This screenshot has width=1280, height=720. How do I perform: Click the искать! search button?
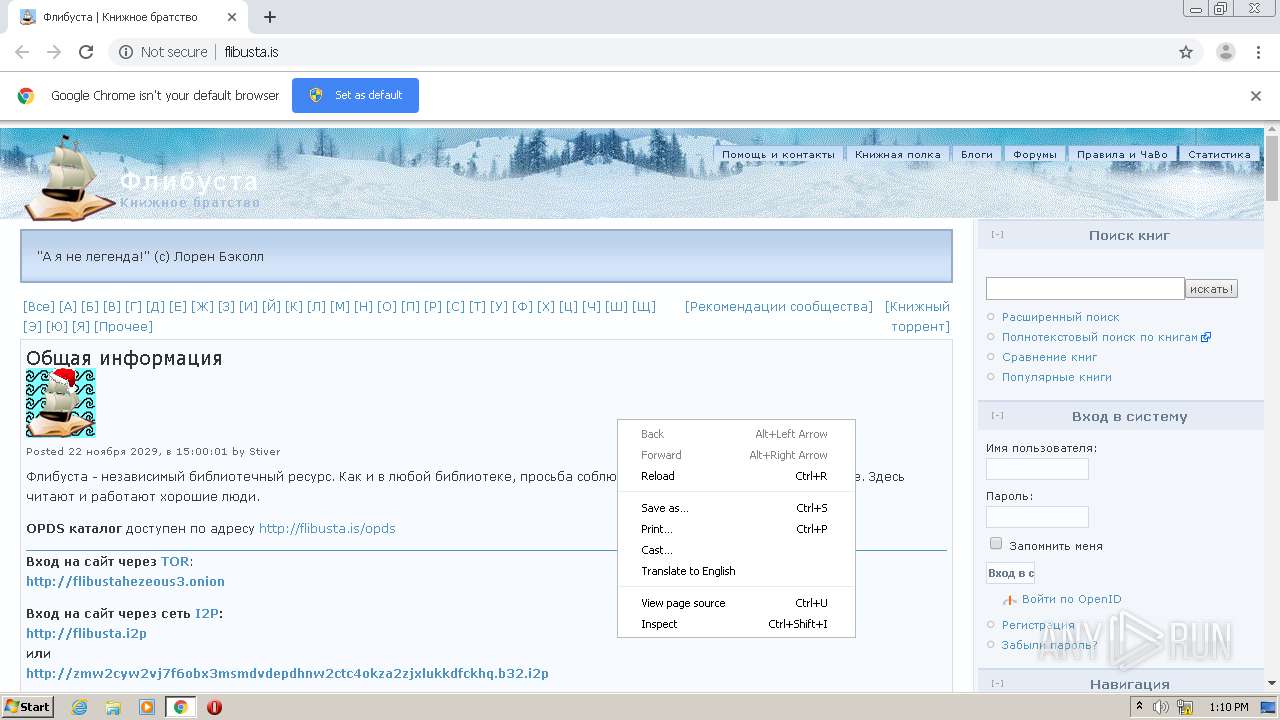coord(1212,289)
